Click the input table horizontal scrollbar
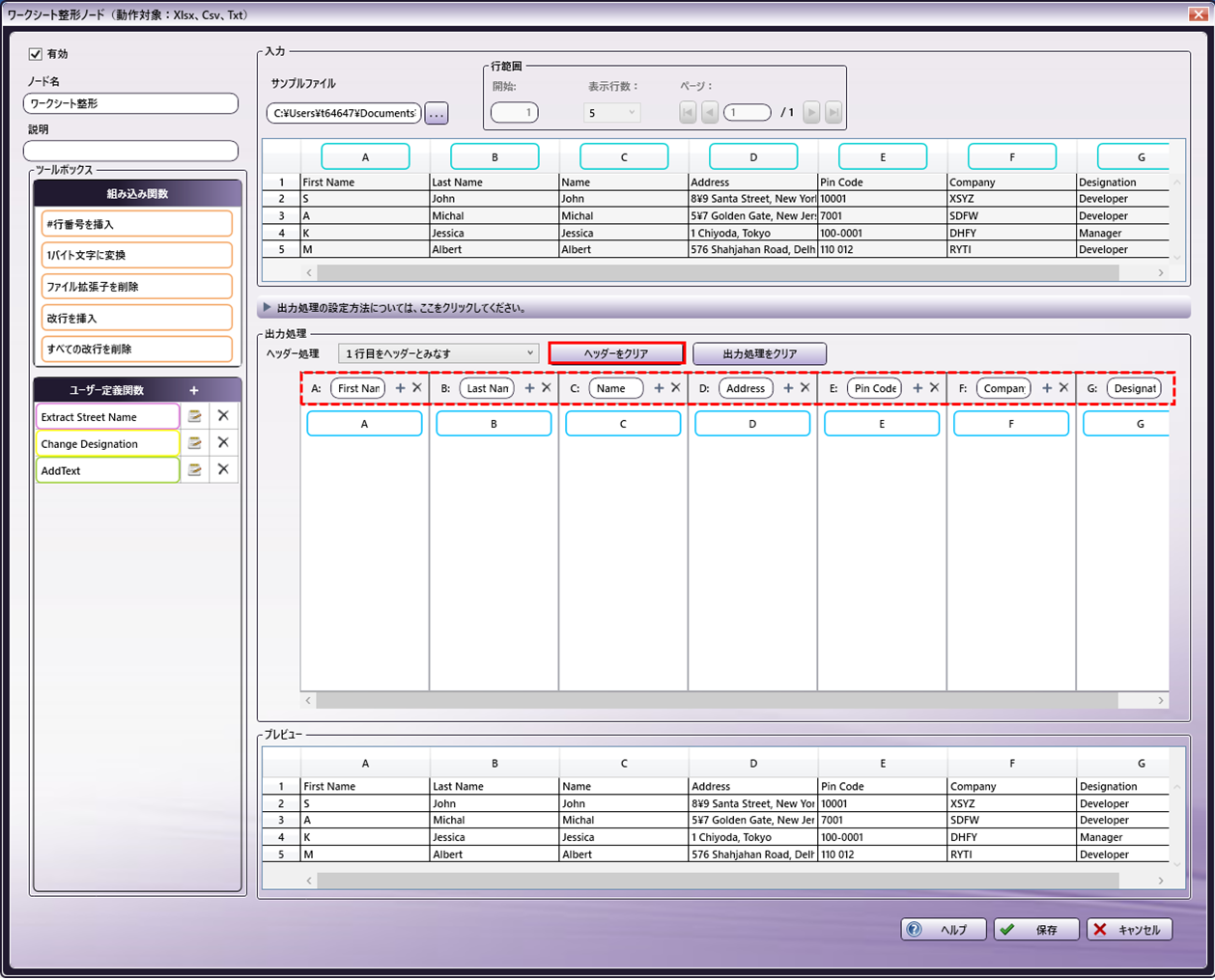This screenshot has height=980, width=1215. pyautogui.click(x=718, y=273)
